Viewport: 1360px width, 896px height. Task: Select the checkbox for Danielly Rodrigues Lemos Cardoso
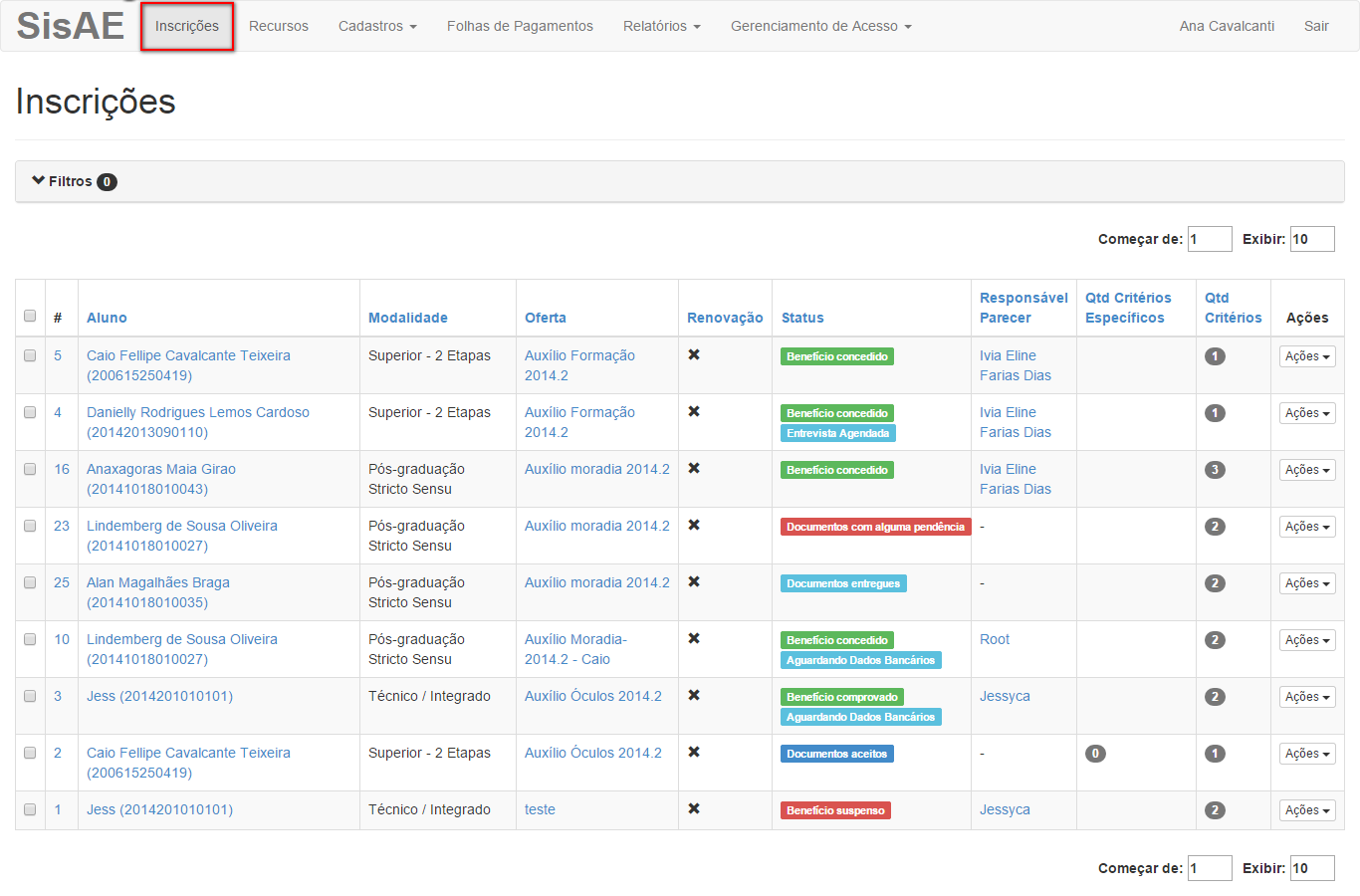point(30,412)
